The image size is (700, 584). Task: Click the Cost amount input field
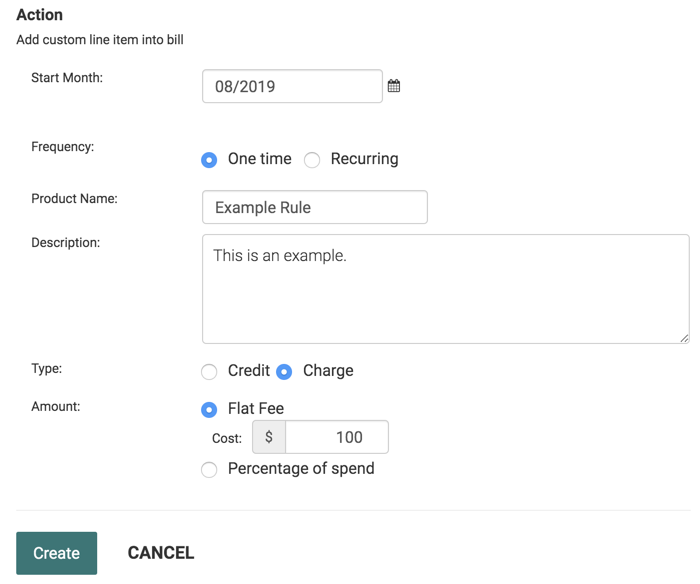point(336,437)
